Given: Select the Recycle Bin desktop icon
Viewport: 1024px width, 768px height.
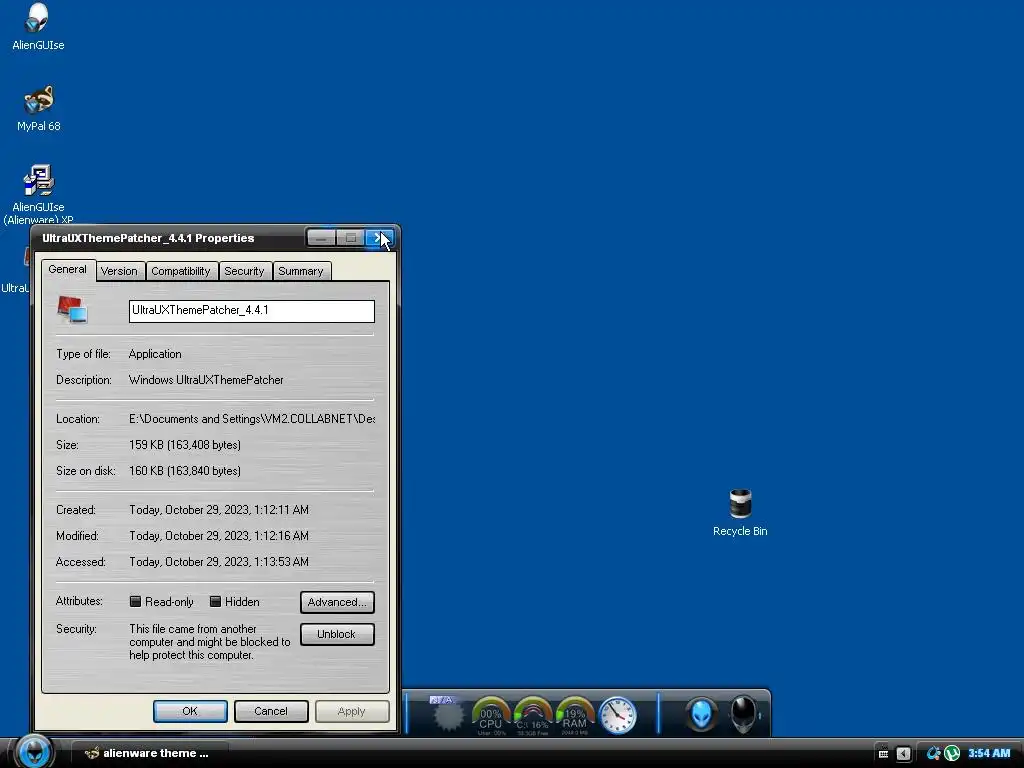Looking at the screenshot, I should (x=740, y=513).
